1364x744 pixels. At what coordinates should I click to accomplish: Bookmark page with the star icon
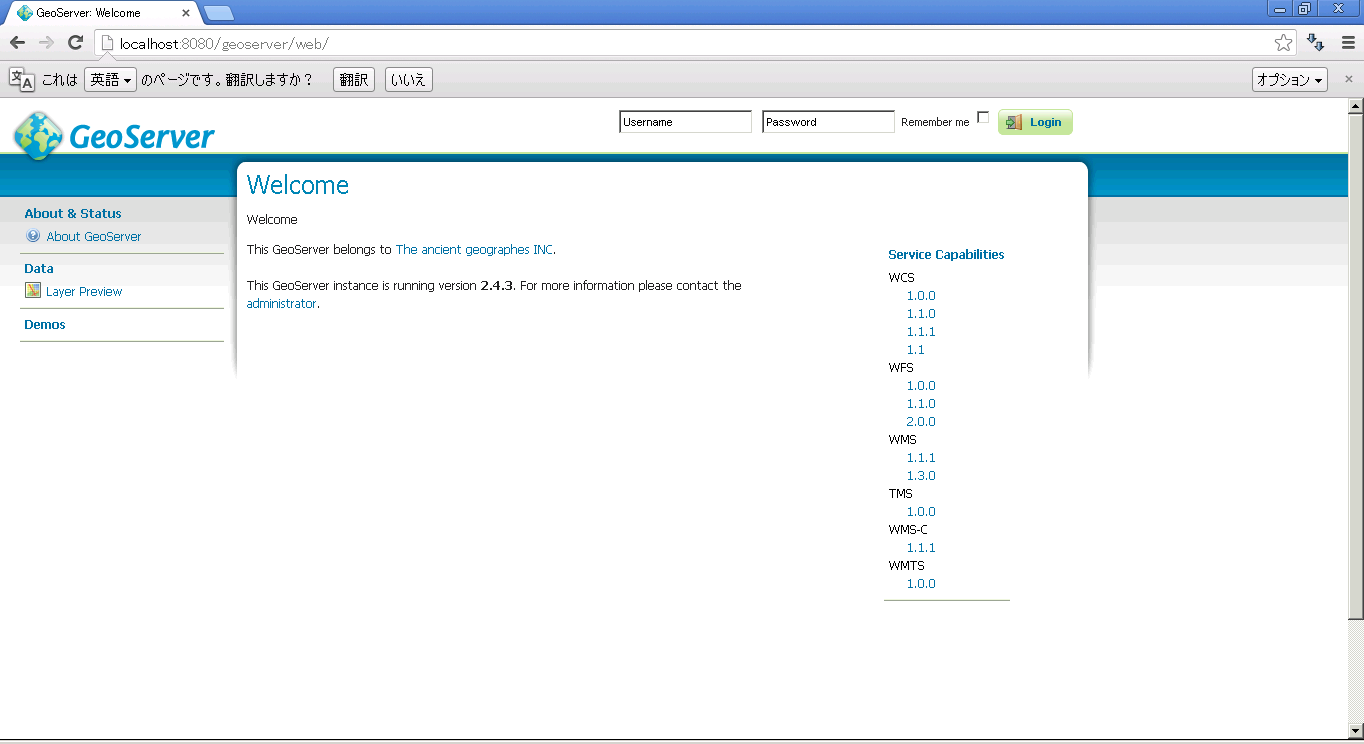click(1283, 43)
